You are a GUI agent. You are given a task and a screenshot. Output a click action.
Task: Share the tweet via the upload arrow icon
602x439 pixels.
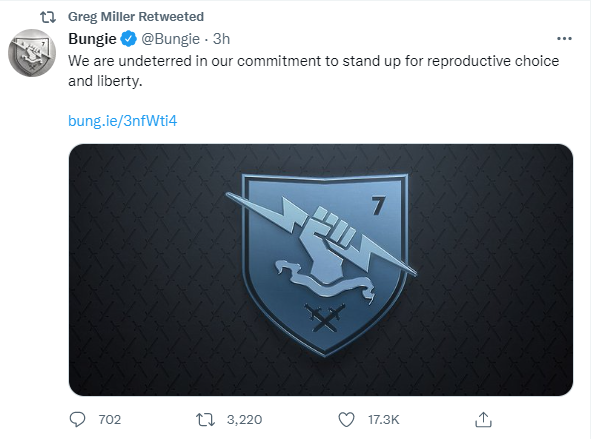483,419
